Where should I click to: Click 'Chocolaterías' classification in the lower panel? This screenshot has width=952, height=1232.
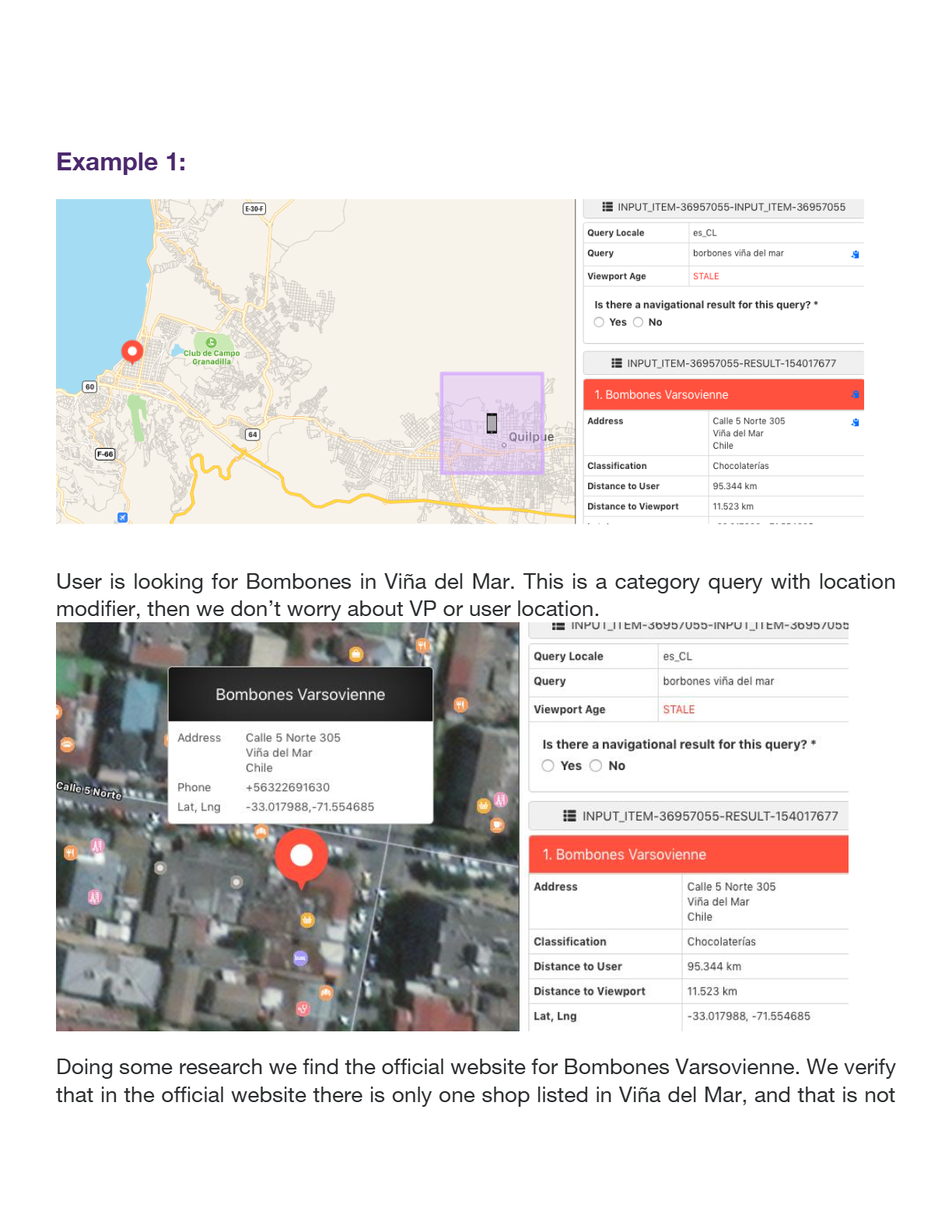[722, 941]
